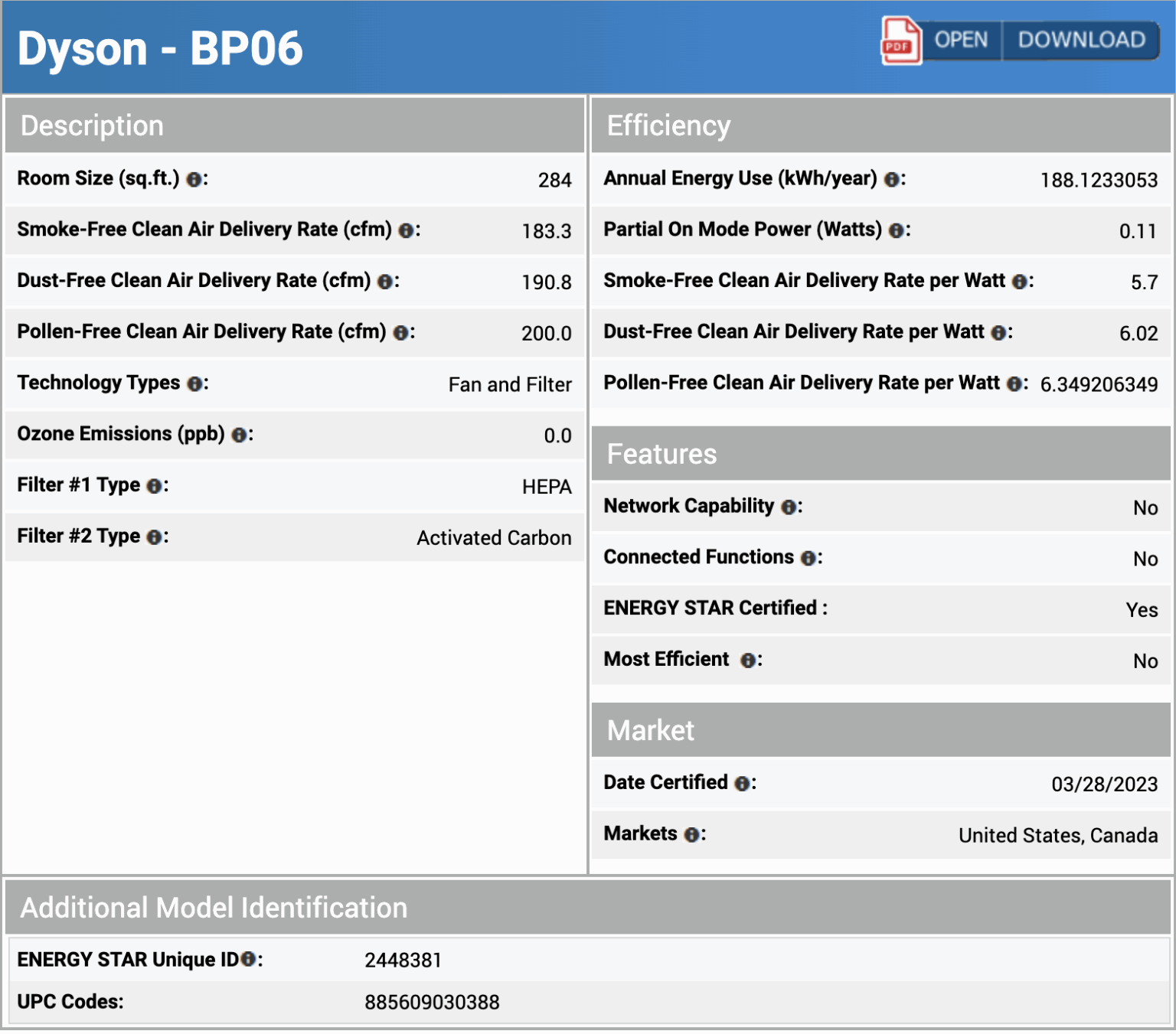Viewport: 1176px width, 1034px height.
Task: Show info for Network Capability
Action: [x=789, y=507]
